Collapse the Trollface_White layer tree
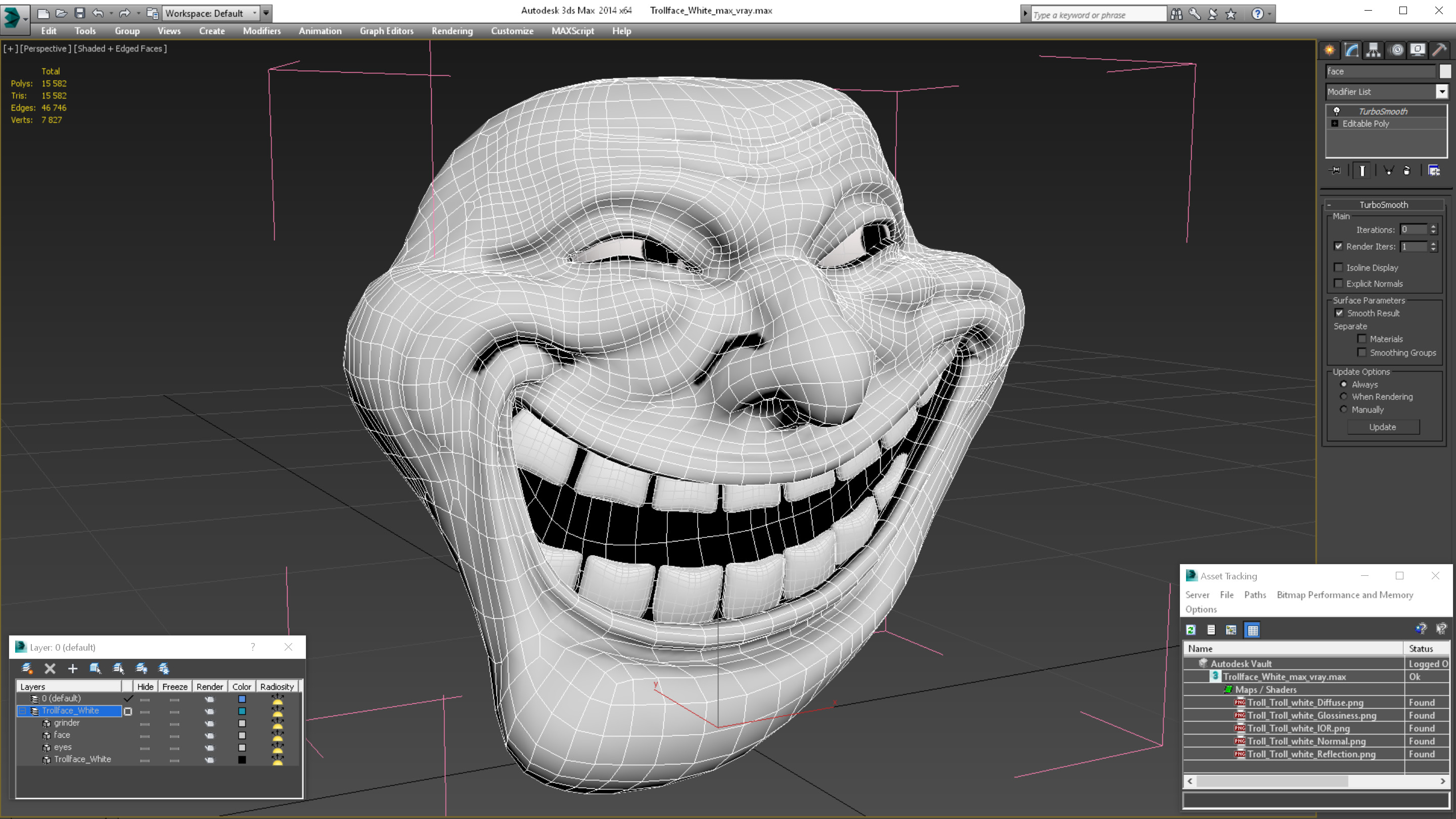The height and width of the screenshot is (819, 1456). (23, 710)
